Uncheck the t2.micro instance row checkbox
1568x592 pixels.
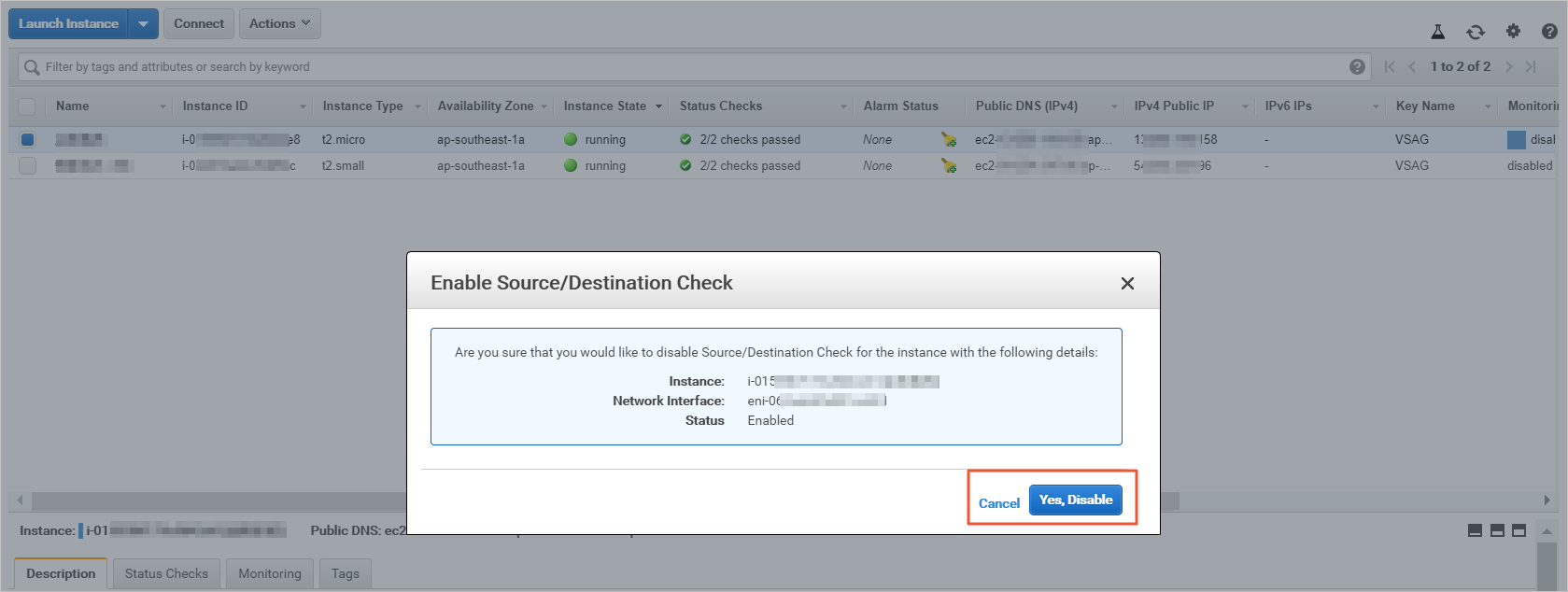[27, 139]
